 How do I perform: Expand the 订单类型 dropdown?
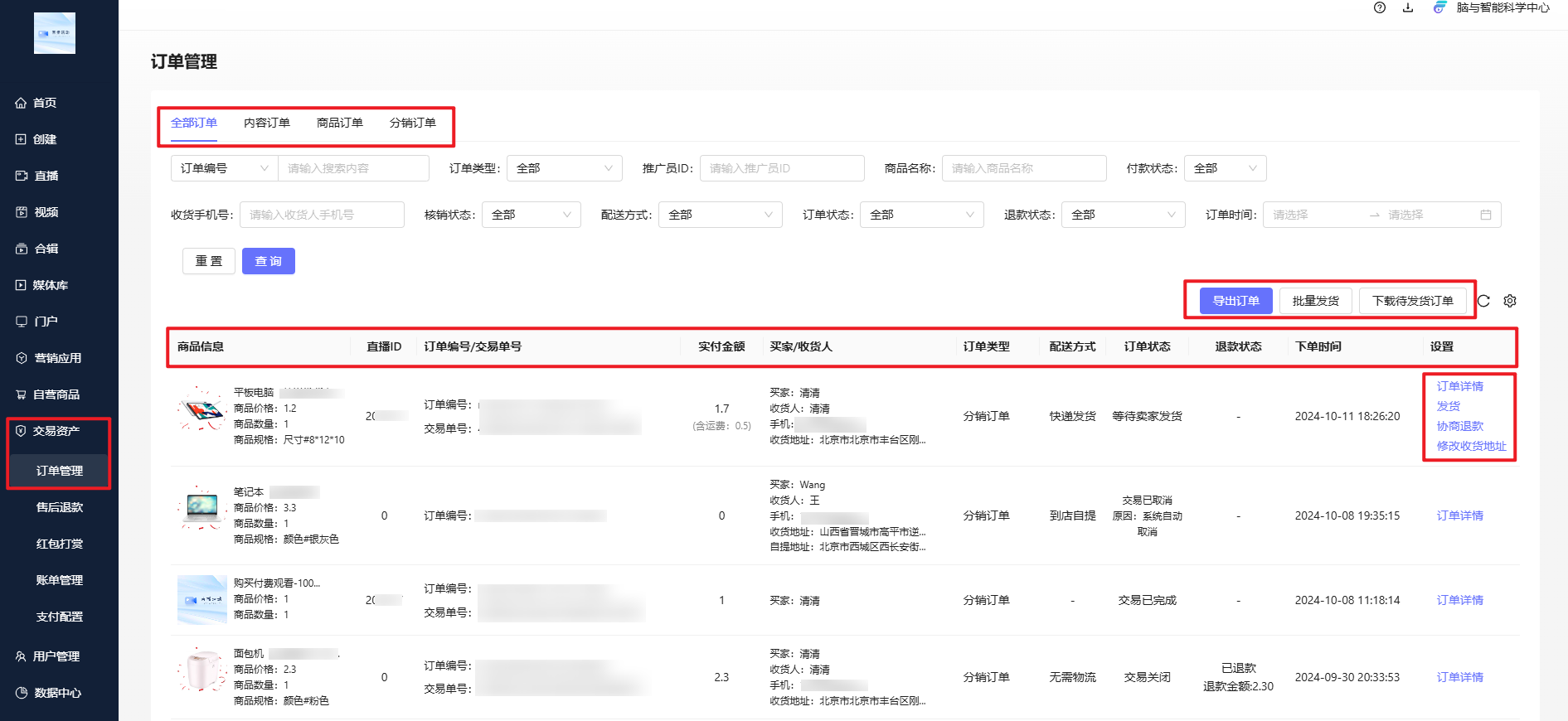click(564, 168)
